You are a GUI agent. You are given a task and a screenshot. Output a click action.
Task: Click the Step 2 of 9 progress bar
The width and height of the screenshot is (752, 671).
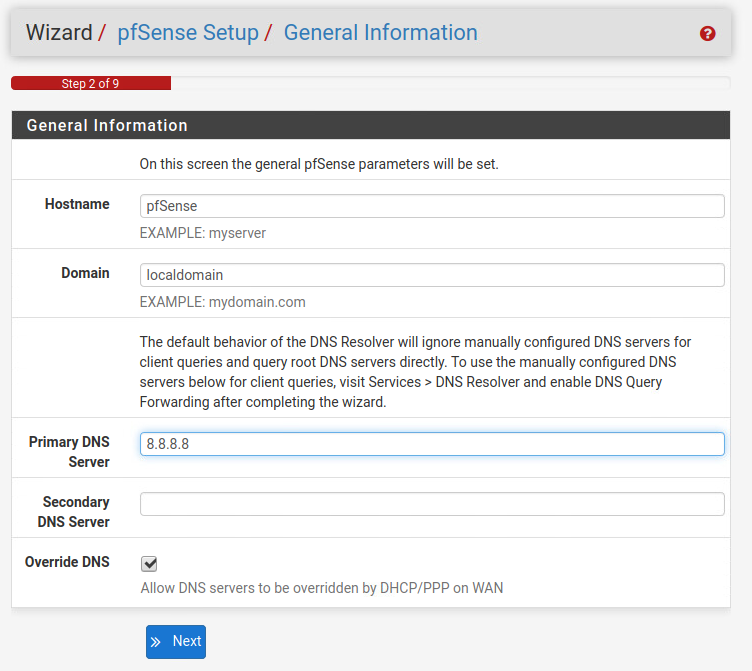[x=91, y=83]
